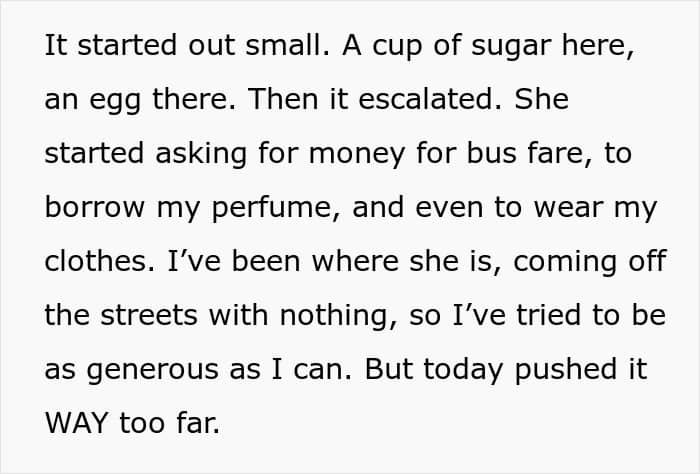Click the word "egg"

click(115, 102)
